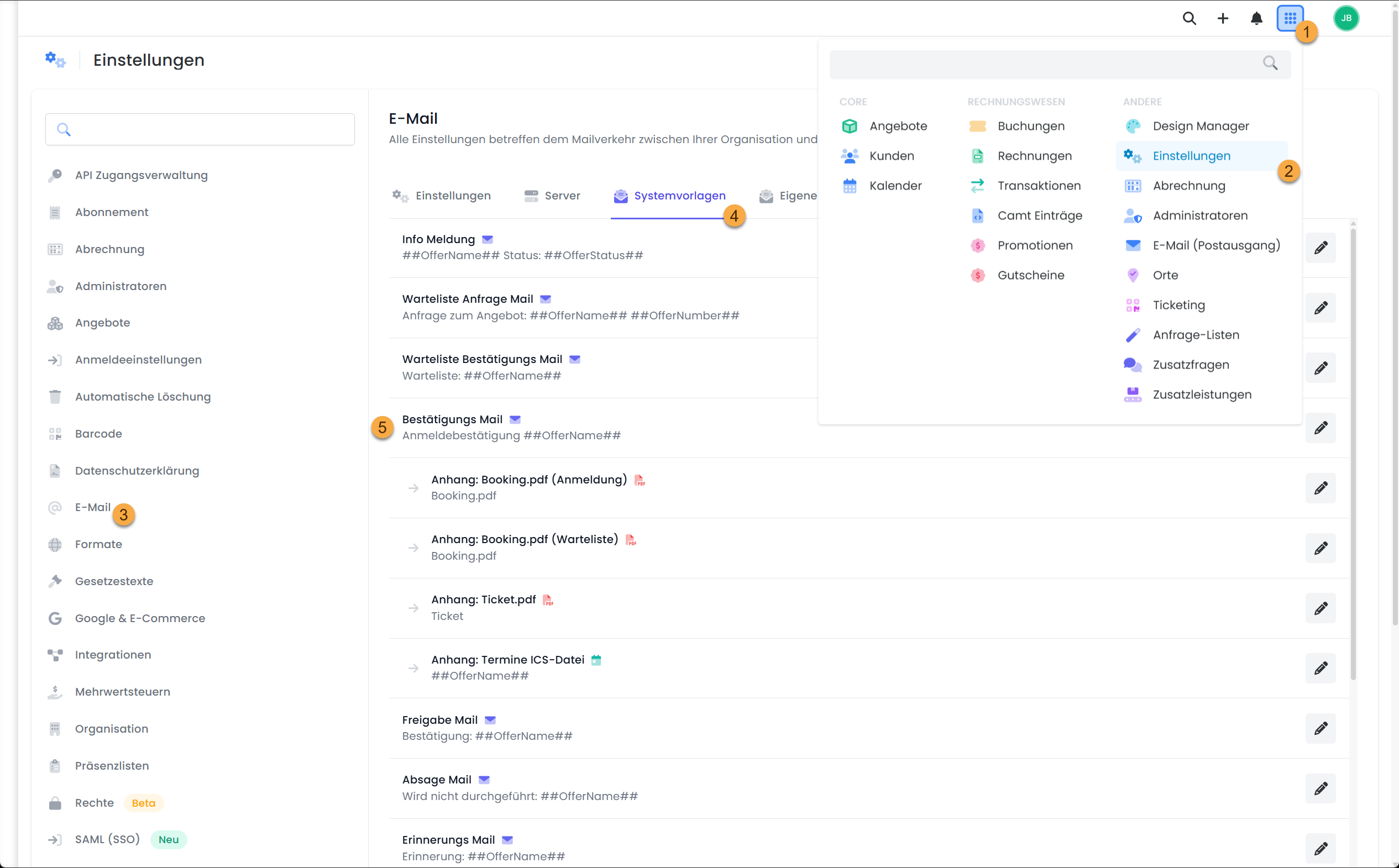
Task: Toggle the apps grid launcher icon
Action: 1290,18
